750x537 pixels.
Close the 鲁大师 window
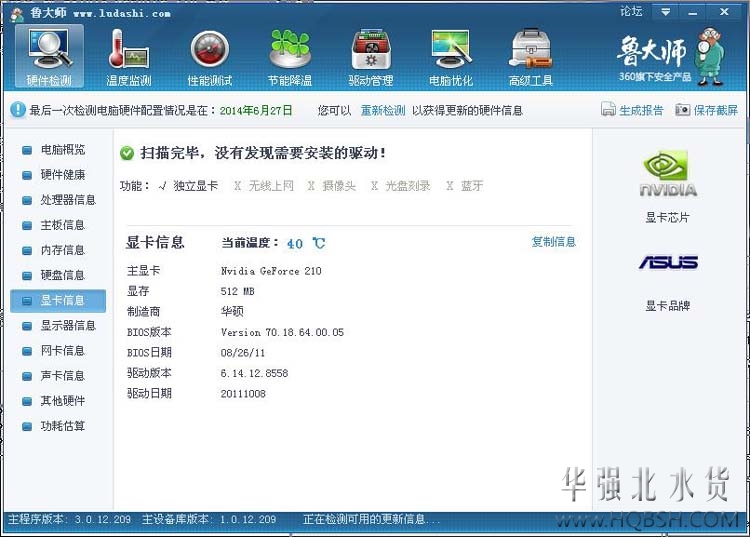pyautogui.click(x=724, y=12)
